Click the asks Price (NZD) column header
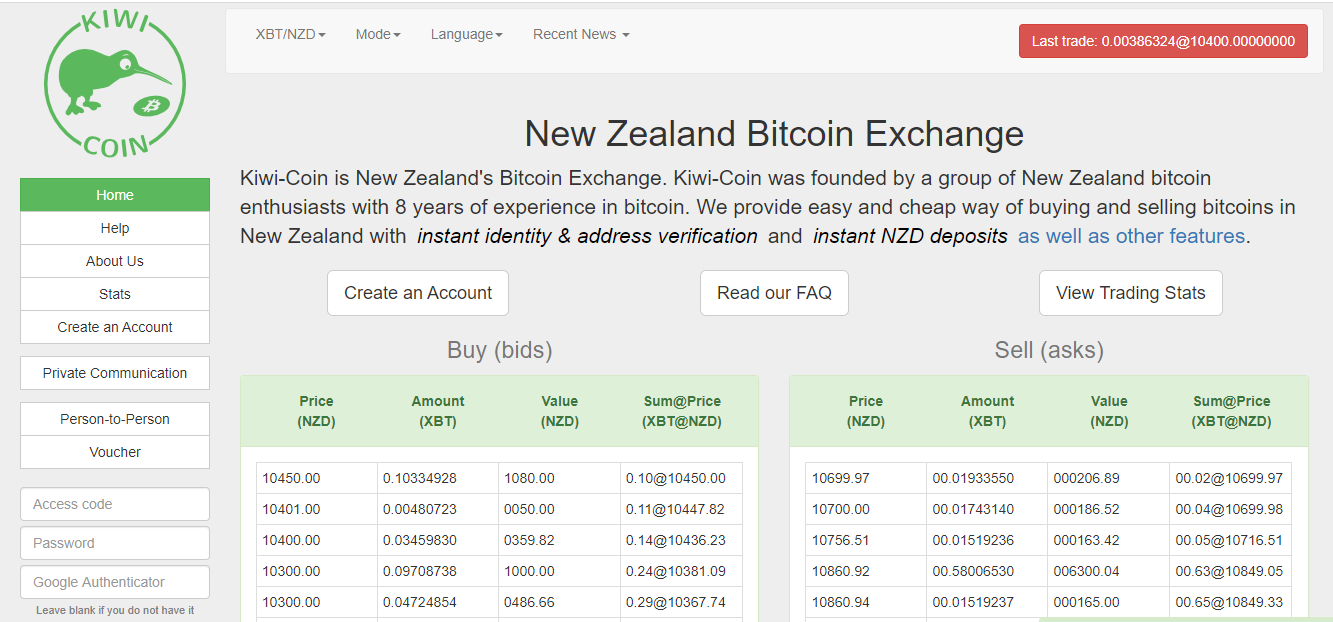Screen dimensions: 1333x622 point(866,411)
